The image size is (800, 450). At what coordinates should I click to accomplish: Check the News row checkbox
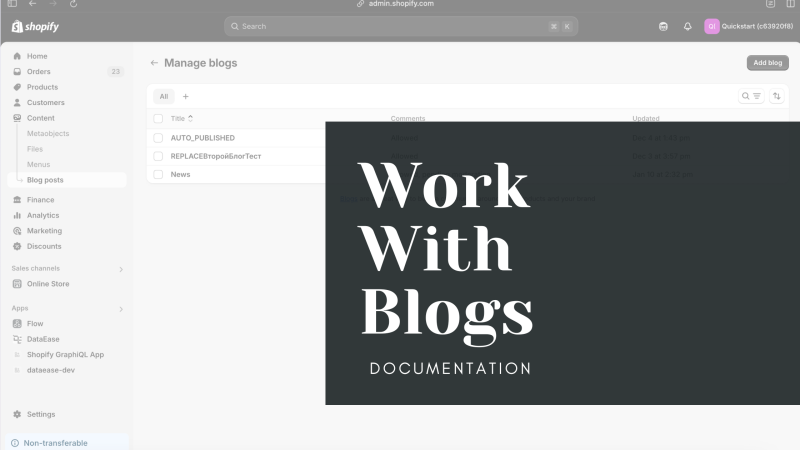[x=158, y=174]
